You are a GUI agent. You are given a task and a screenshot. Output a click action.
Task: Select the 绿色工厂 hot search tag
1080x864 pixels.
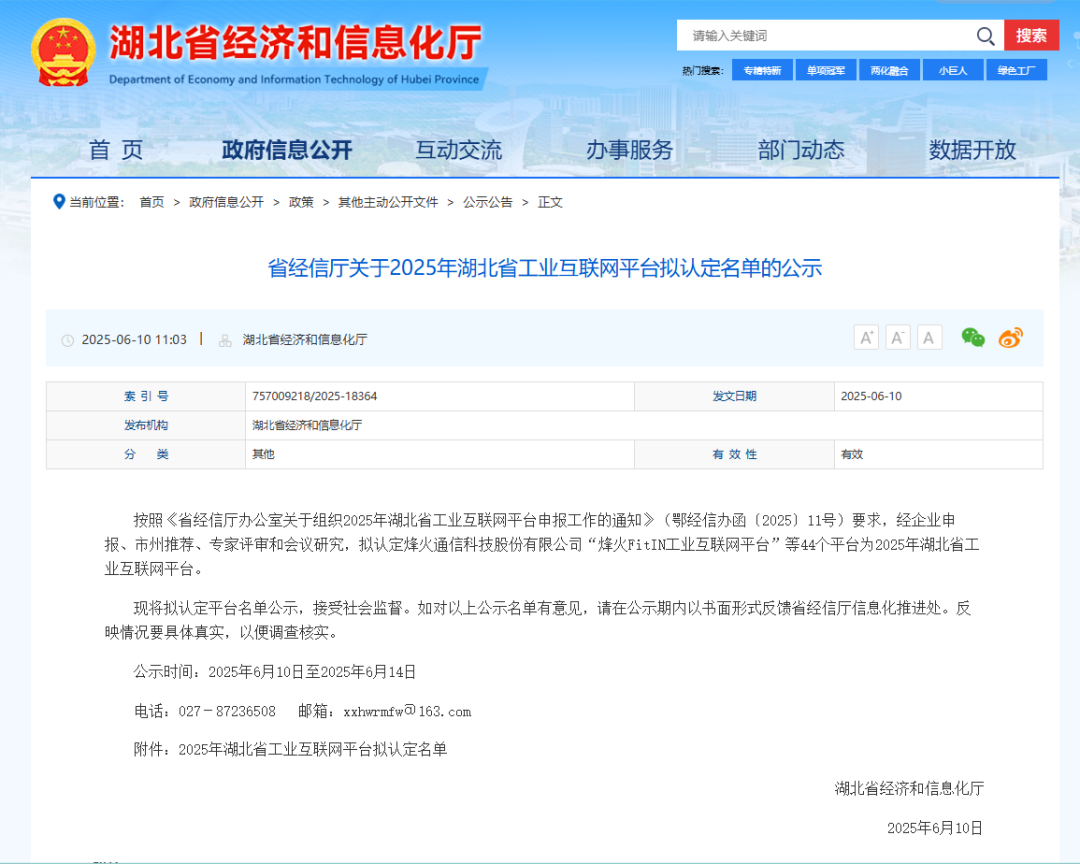tap(1018, 70)
